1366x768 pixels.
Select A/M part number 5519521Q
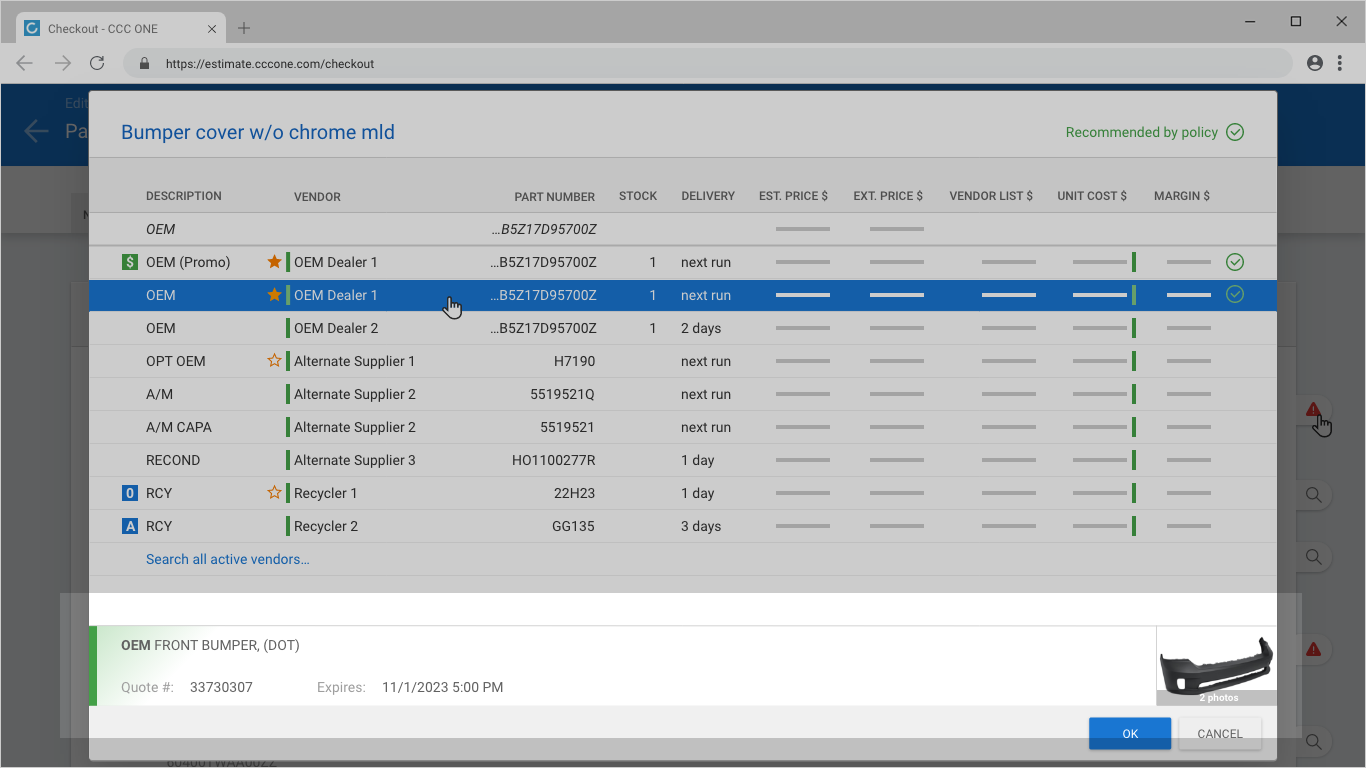(x=562, y=394)
